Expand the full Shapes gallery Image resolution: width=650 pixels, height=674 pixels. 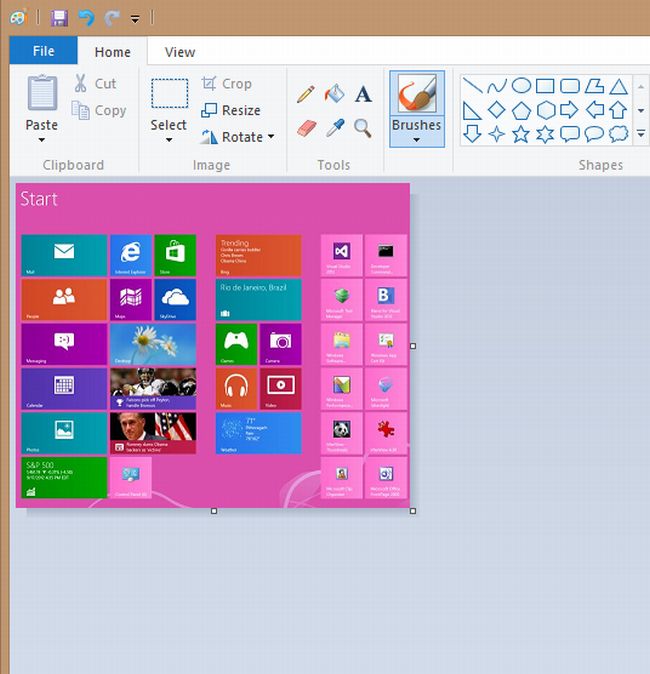pos(641,134)
